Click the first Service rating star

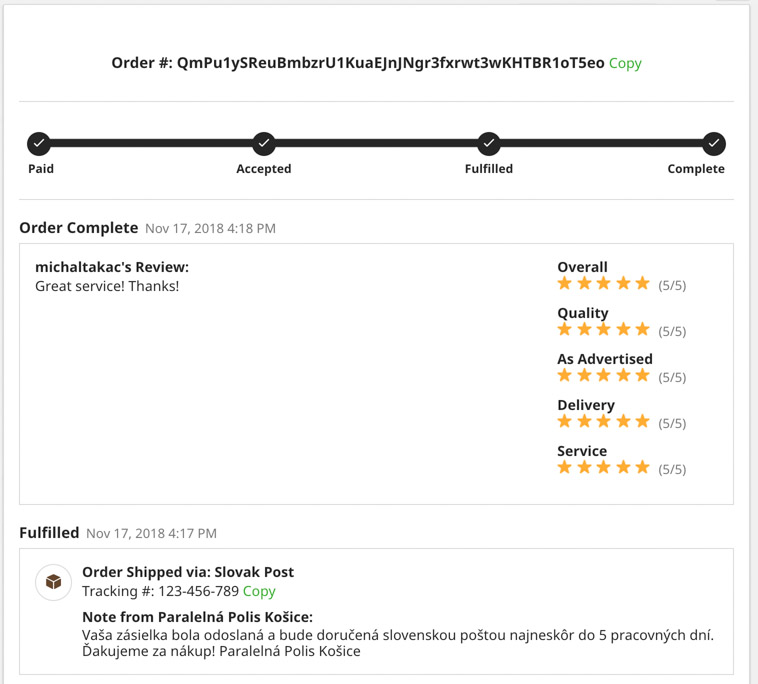(x=565, y=468)
